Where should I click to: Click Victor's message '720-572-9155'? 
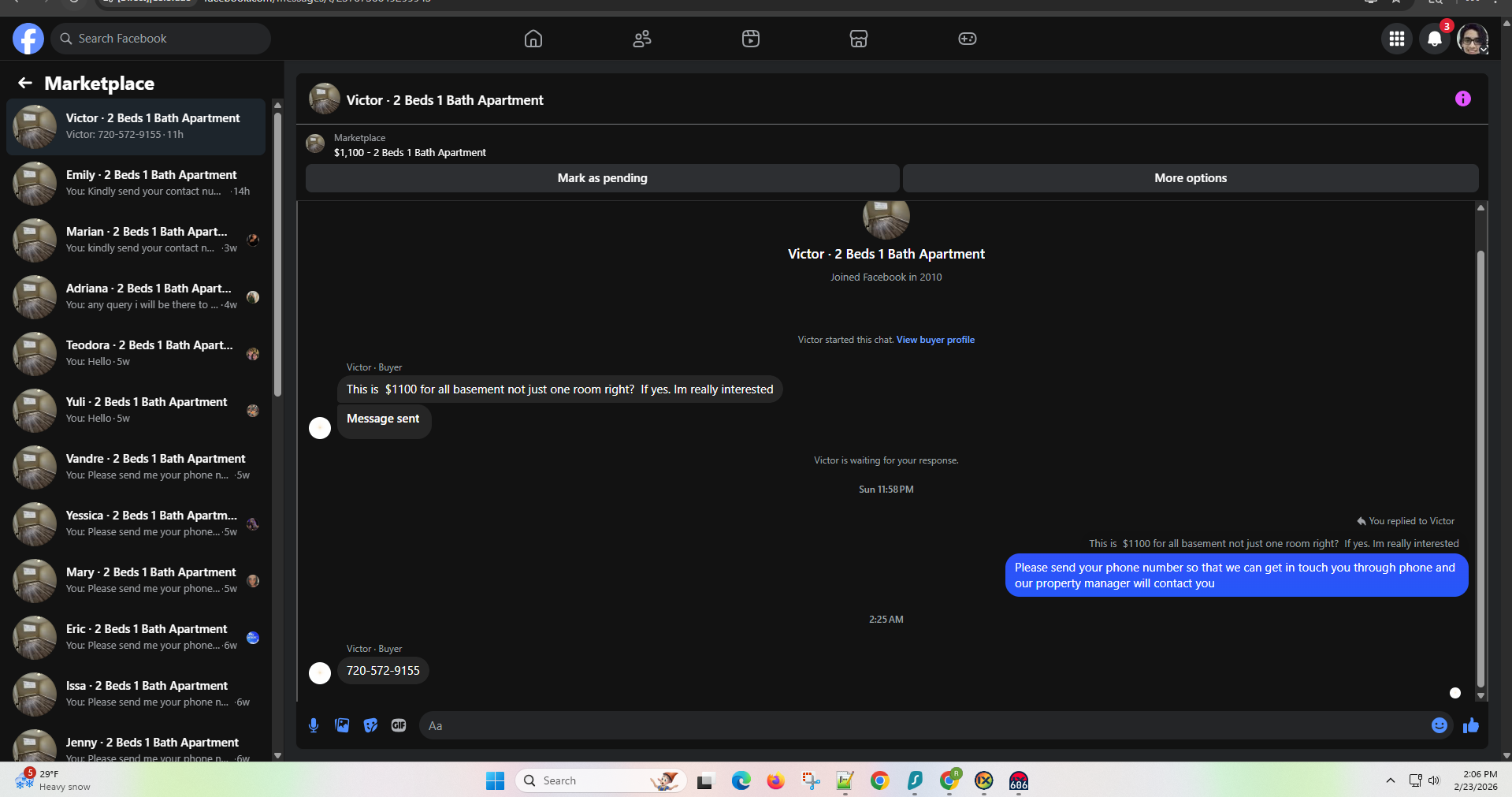pos(383,671)
